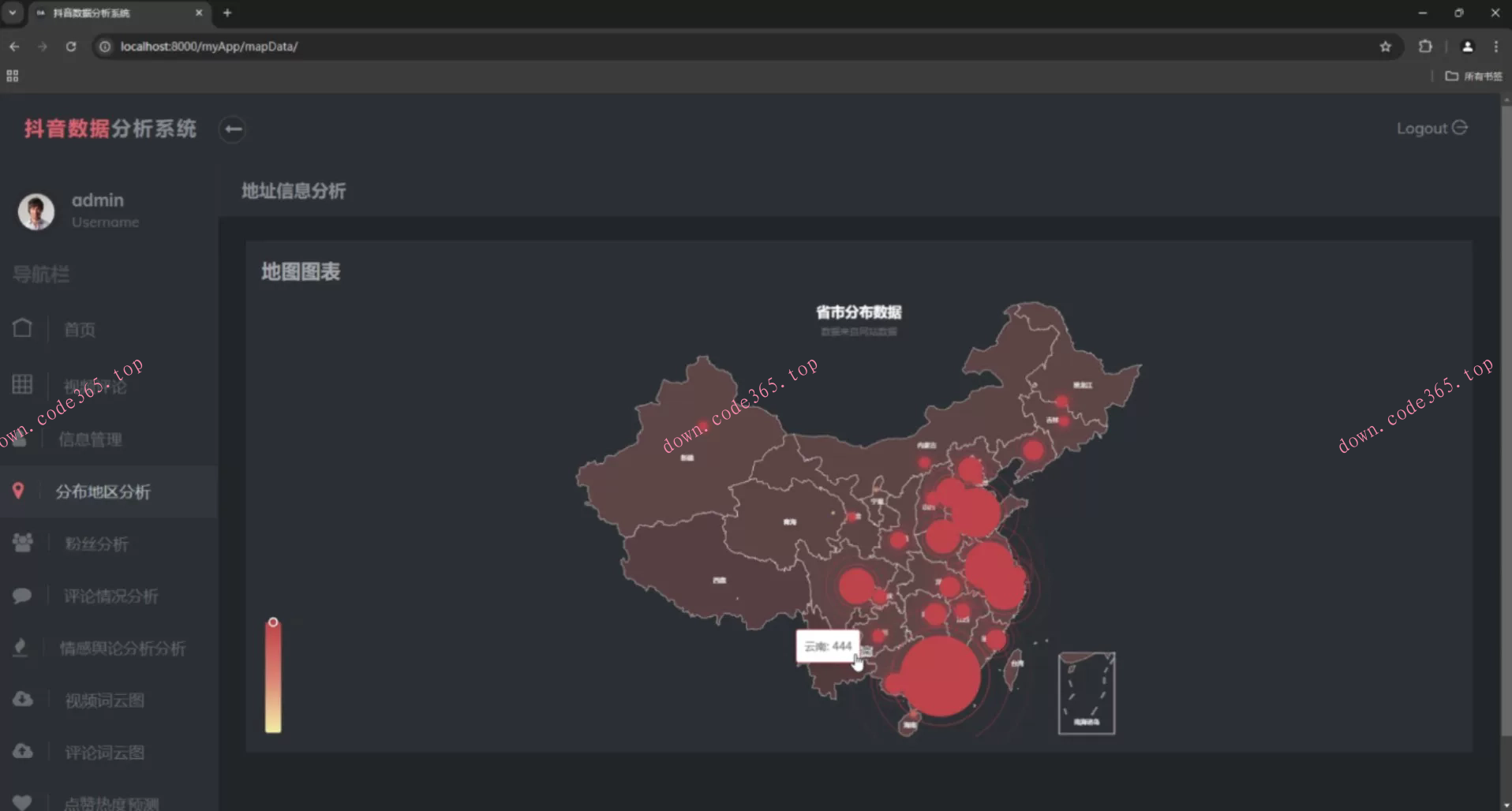Screen dimensions: 1512x811
Task: Click the 评论情况分析 speech bubble icon
Action: [22, 595]
